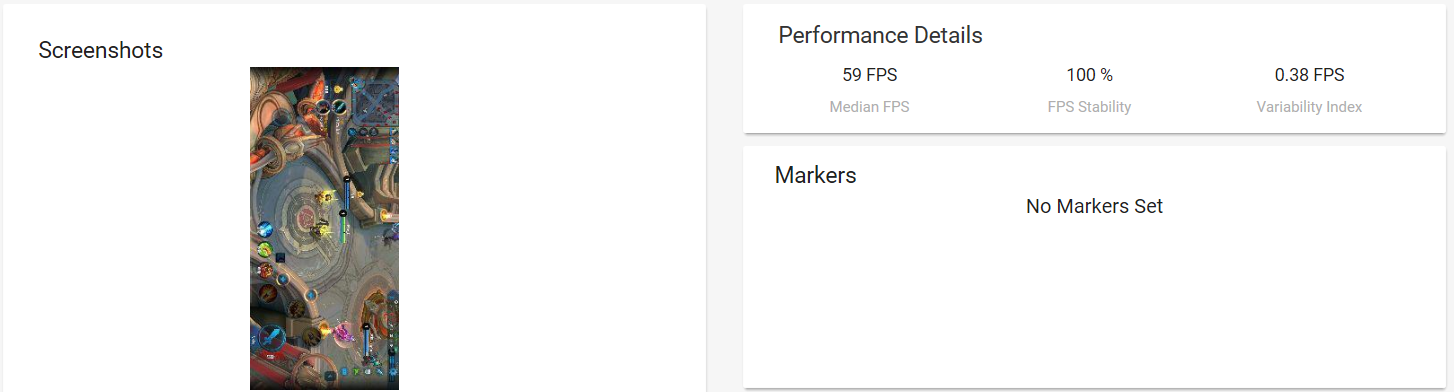Screen dimensions: 1454x392
Task: Click the blue skill icon above green one
Action: coord(265,229)
